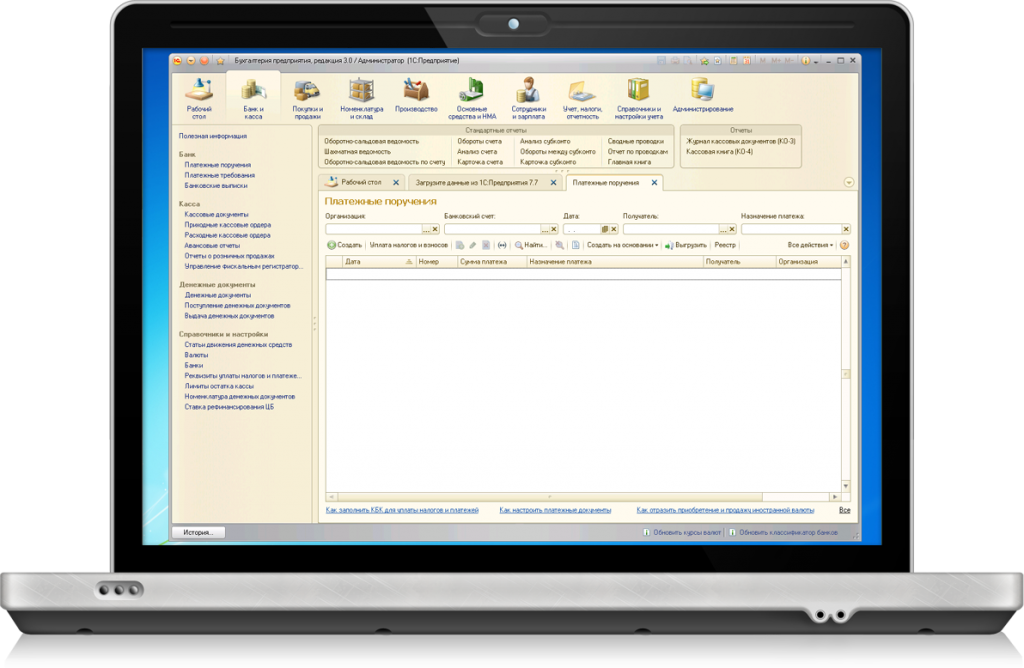1024x668 pixels.
Task: Open Номенклатура и склад section
Action: click(361, 97)
